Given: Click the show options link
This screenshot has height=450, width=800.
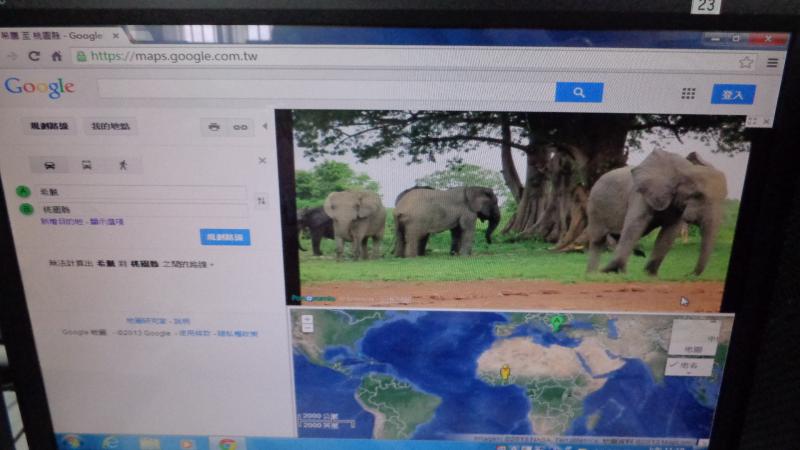Looking at the screenshot, I should pos(107,221).
